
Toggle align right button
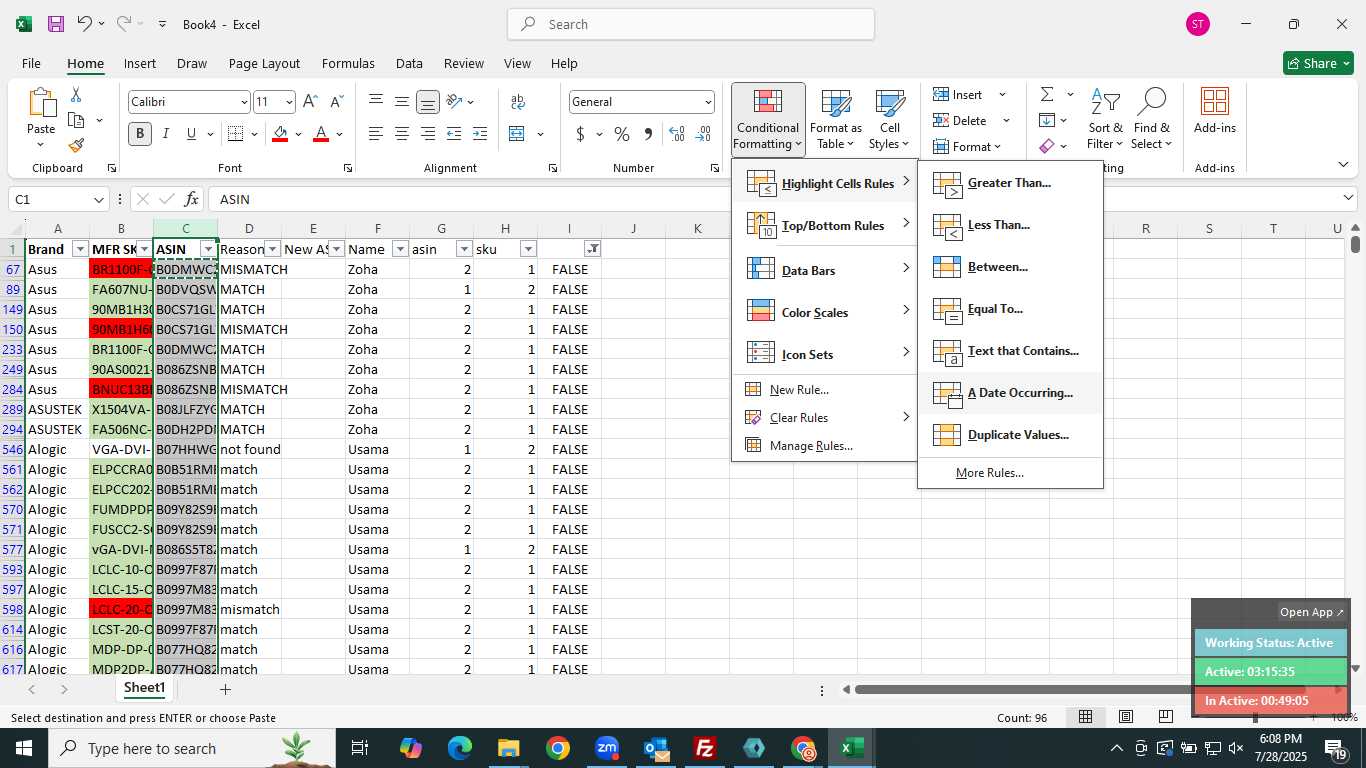pyautogui.click(x=428, y=134)
